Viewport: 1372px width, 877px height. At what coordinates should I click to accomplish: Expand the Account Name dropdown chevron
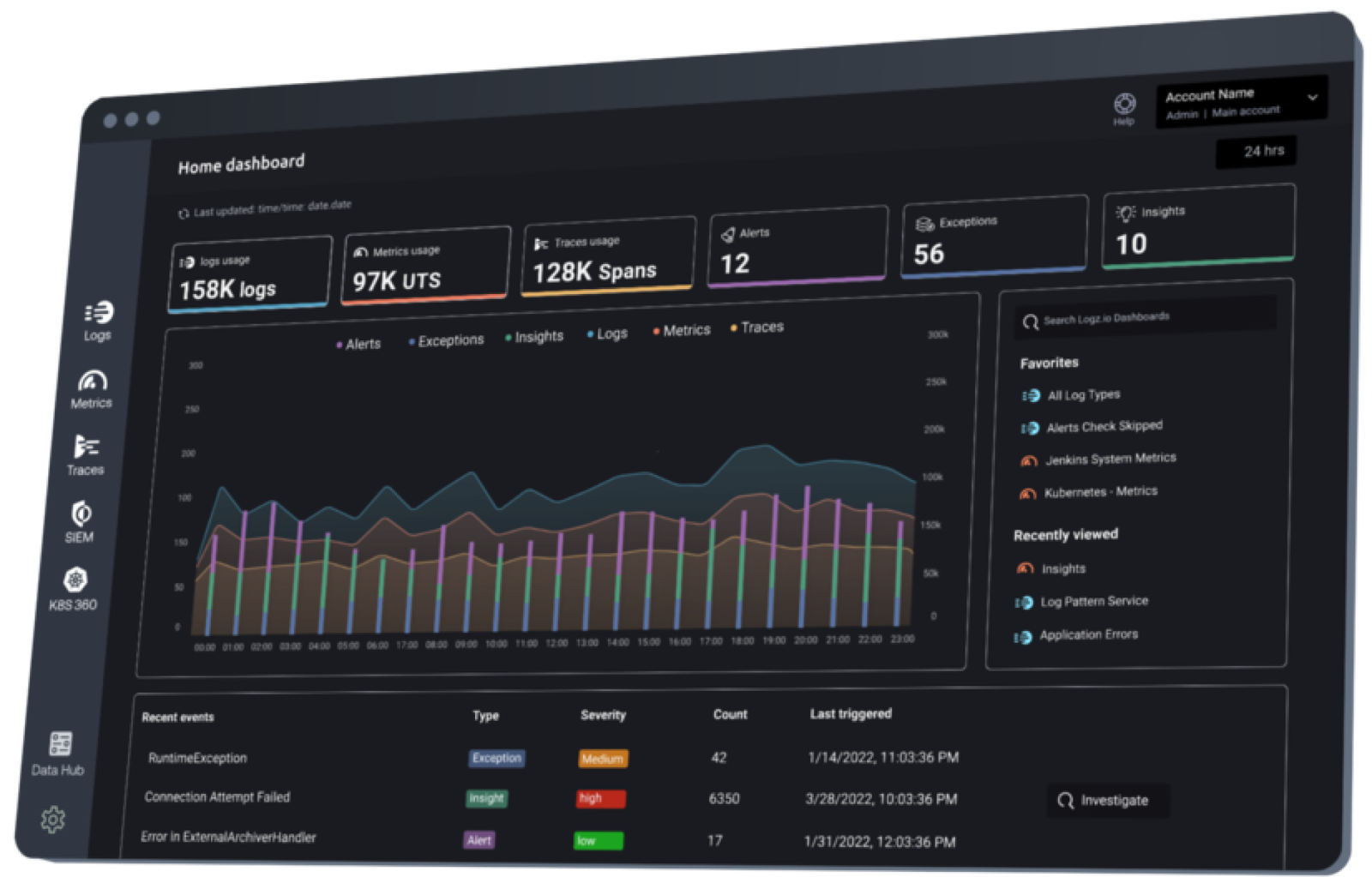(1313, 98)
